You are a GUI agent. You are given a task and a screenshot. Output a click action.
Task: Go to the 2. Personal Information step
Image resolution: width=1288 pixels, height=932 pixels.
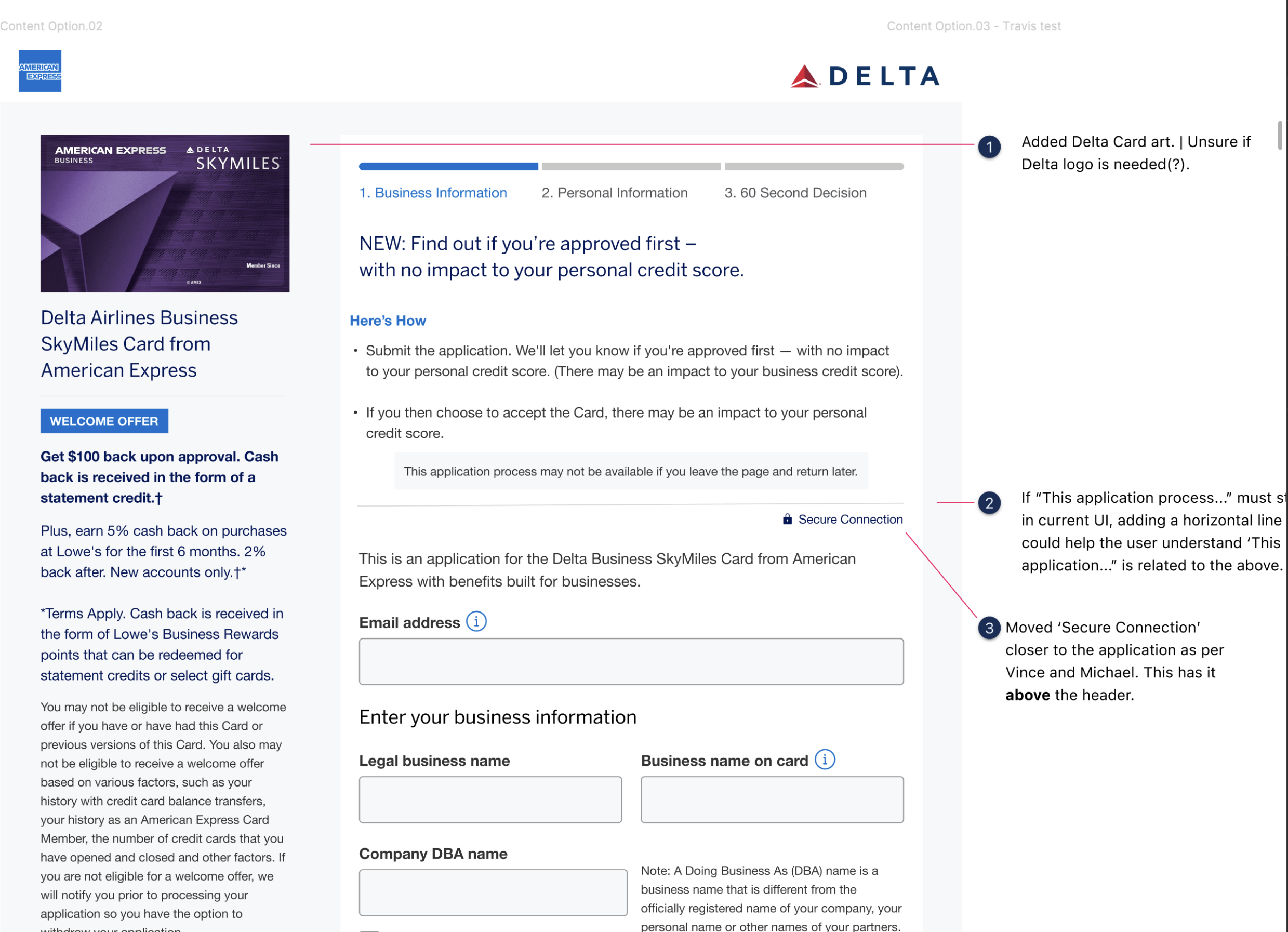tap(615, 193)
